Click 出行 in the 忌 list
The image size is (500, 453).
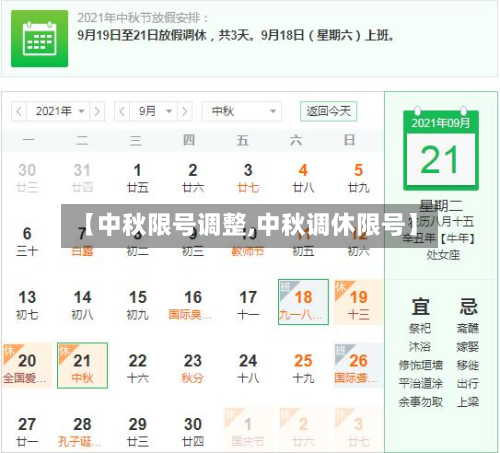tap(468, 384)
